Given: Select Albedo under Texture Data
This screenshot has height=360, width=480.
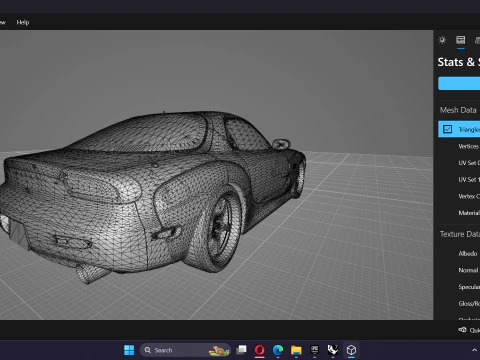Looking at the screenshot, I should (468, 254).
